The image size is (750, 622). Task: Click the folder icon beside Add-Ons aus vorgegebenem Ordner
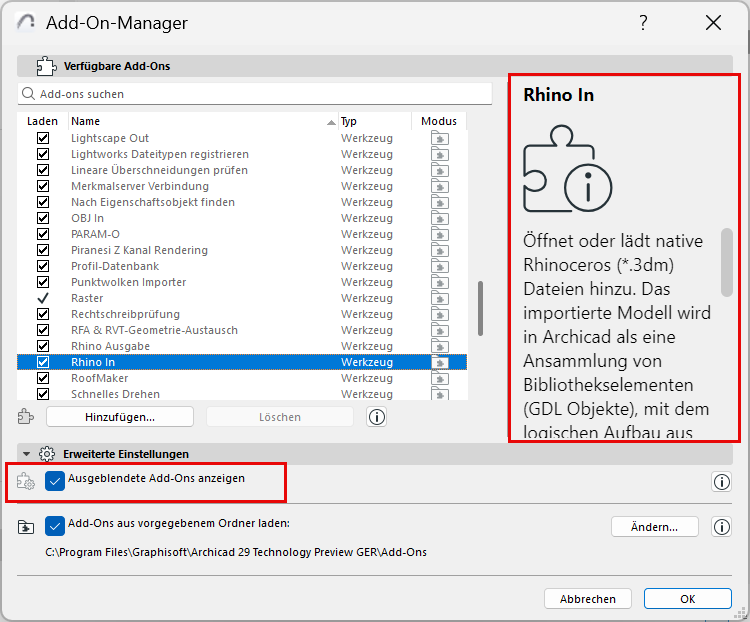(26, 527)
